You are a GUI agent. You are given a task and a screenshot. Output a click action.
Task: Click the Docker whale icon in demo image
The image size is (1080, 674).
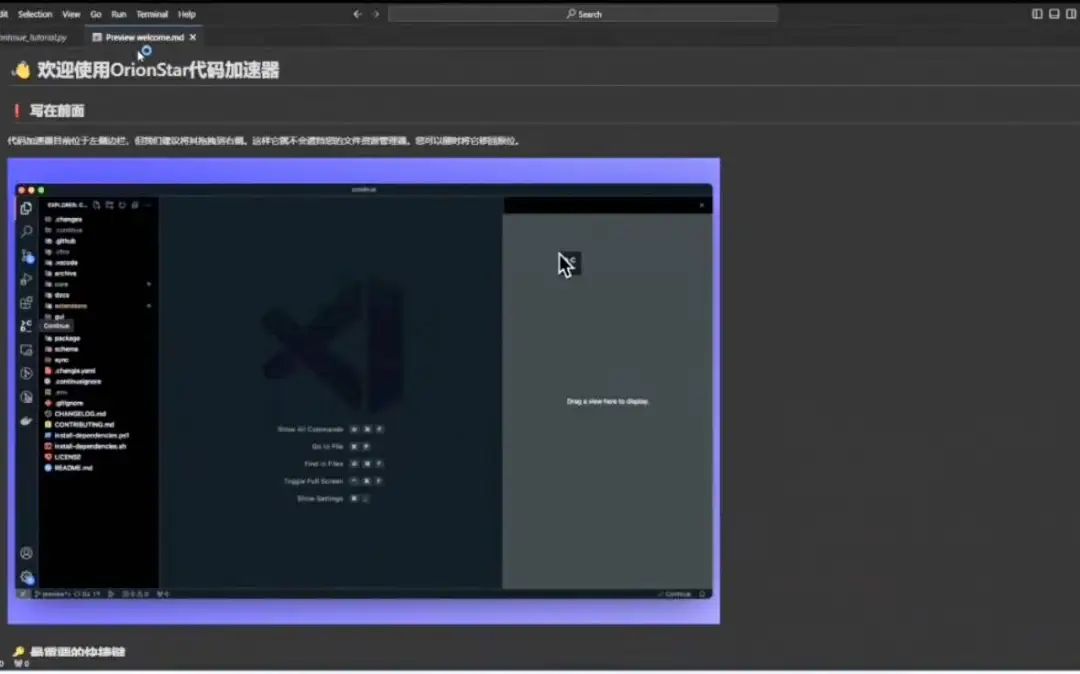pos(26,421)
